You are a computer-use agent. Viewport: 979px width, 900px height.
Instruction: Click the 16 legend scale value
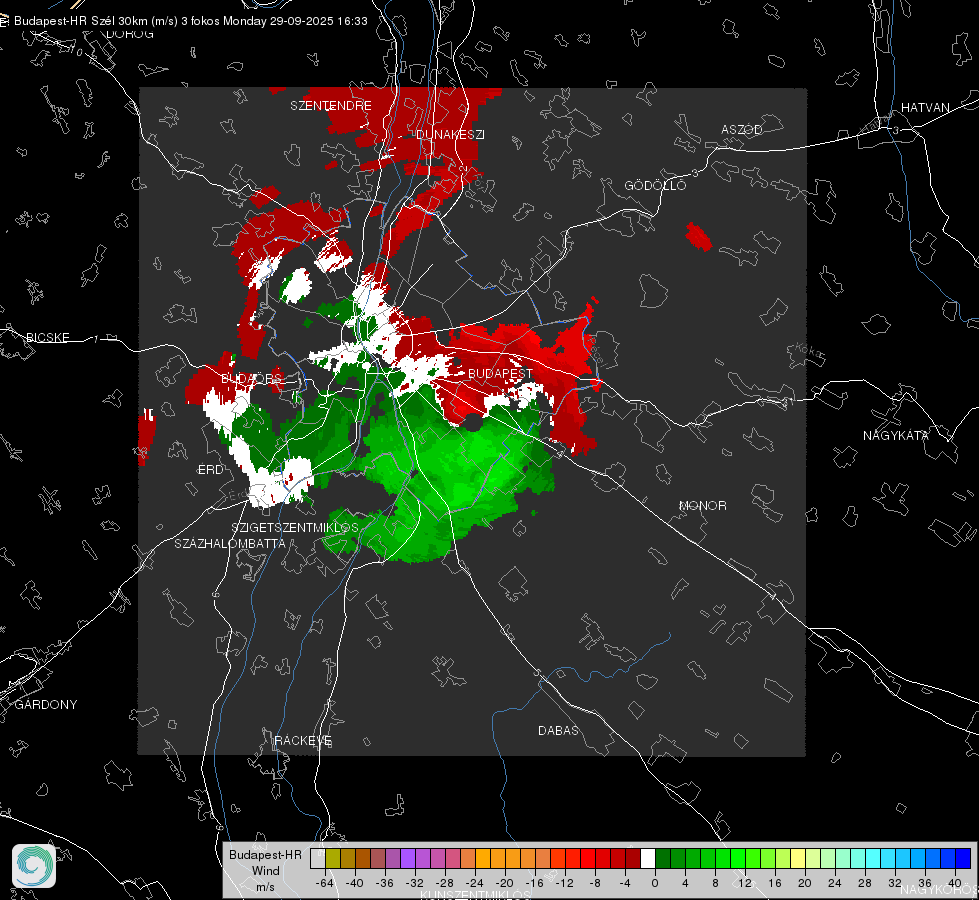(775, 883)
